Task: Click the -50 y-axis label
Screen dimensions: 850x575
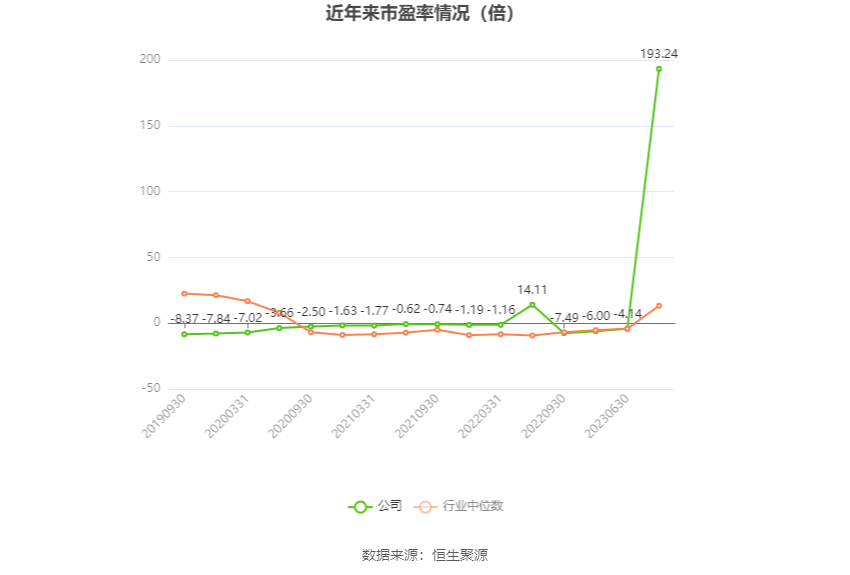Action: tap(152, 388)
